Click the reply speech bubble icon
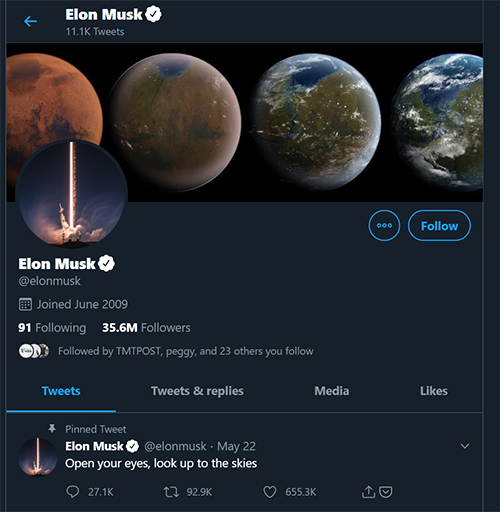This screenshot has height=512, width=500. [x=73, y=492]
